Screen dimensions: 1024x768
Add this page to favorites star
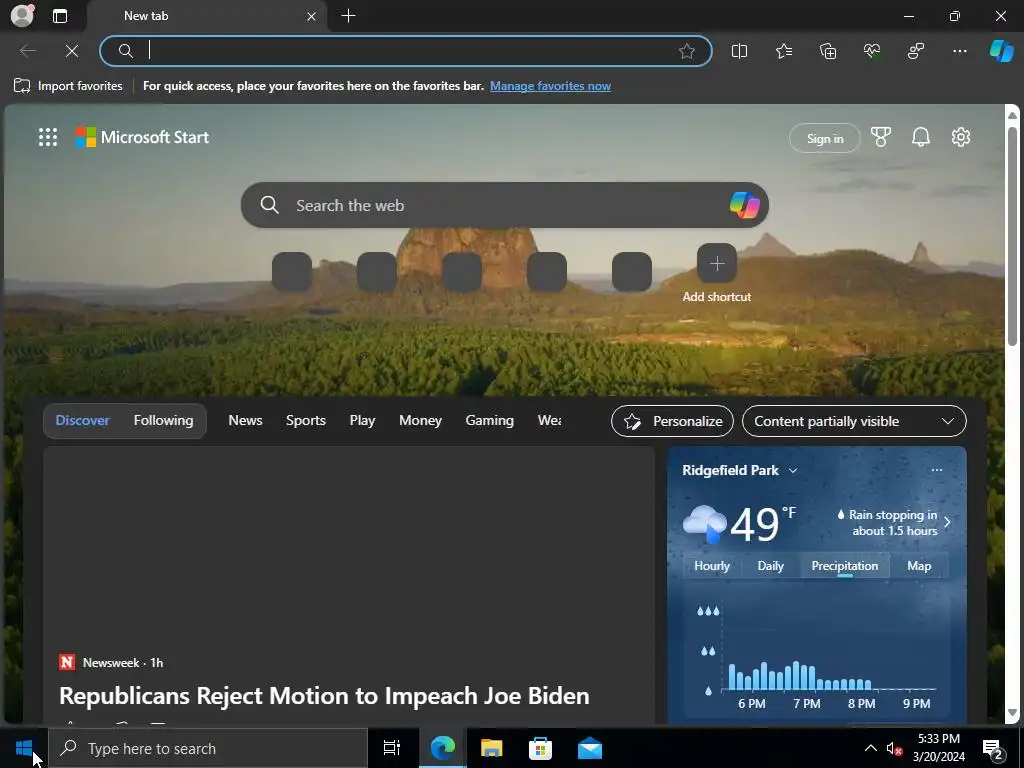[x=686, y=51]
